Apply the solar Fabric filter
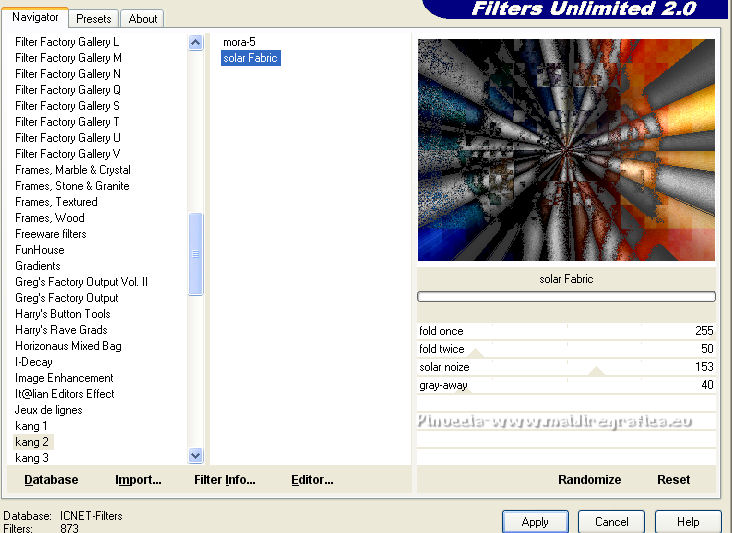 tap(535, 521)
